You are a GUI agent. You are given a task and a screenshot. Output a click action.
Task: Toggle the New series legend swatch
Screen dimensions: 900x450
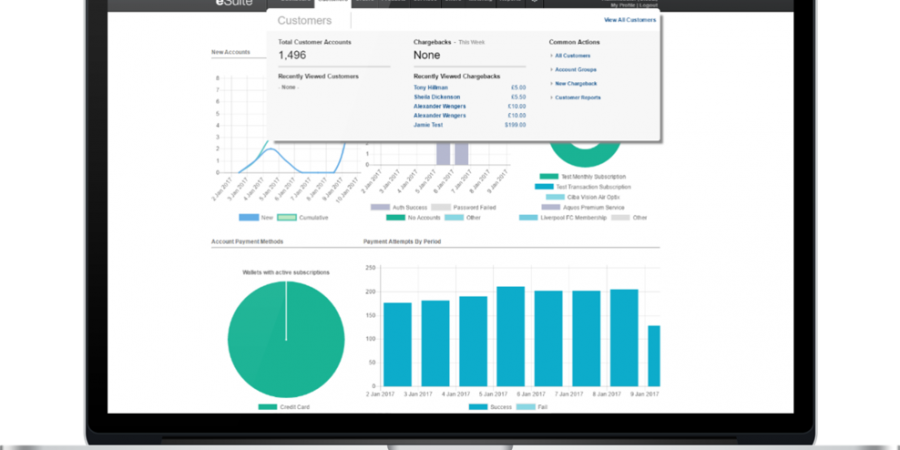click(248, 217)
